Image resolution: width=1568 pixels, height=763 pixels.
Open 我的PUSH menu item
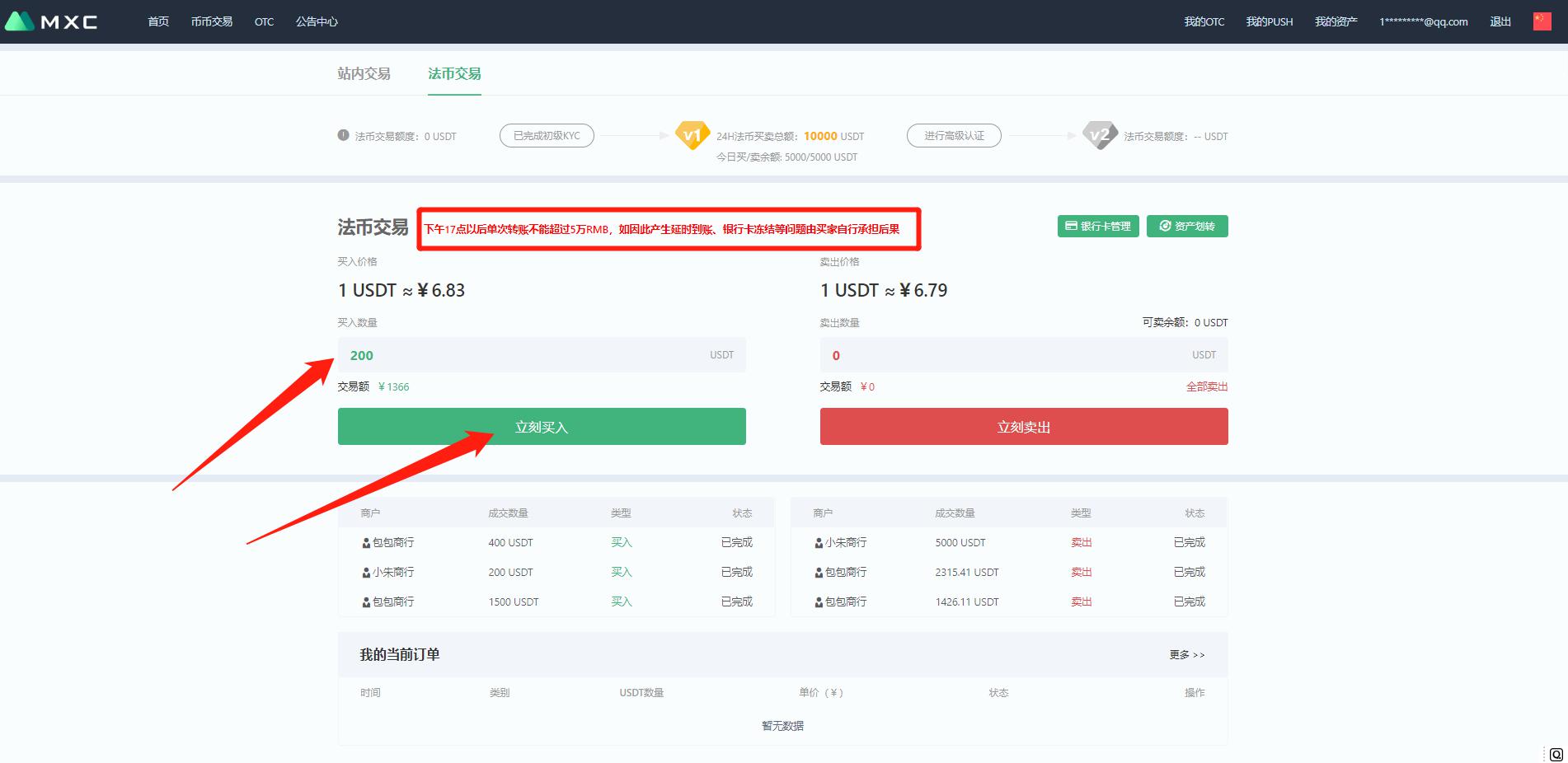pos(1269,21)
